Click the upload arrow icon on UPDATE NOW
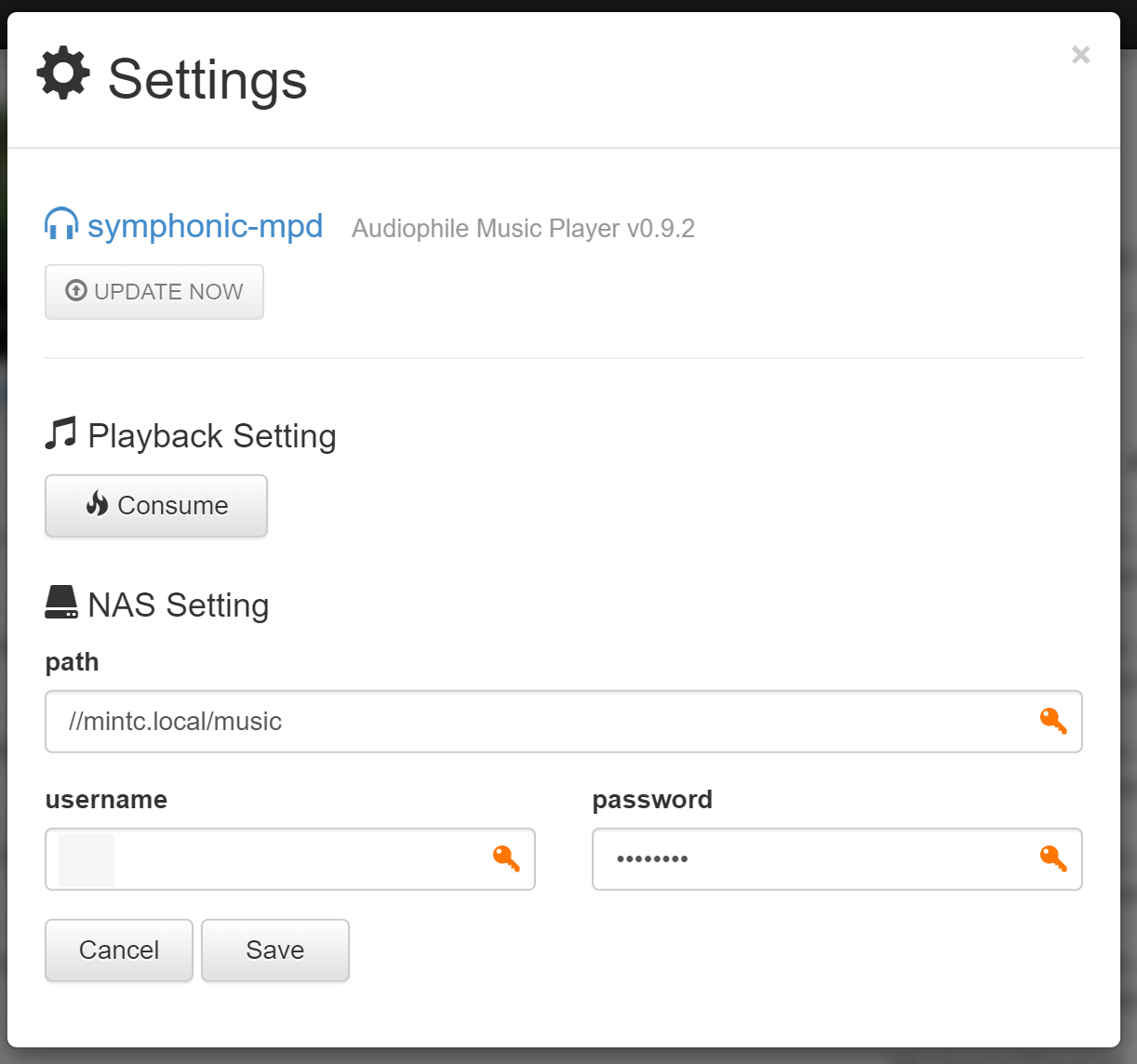Screen dimensions: 1137x1064 76,291
